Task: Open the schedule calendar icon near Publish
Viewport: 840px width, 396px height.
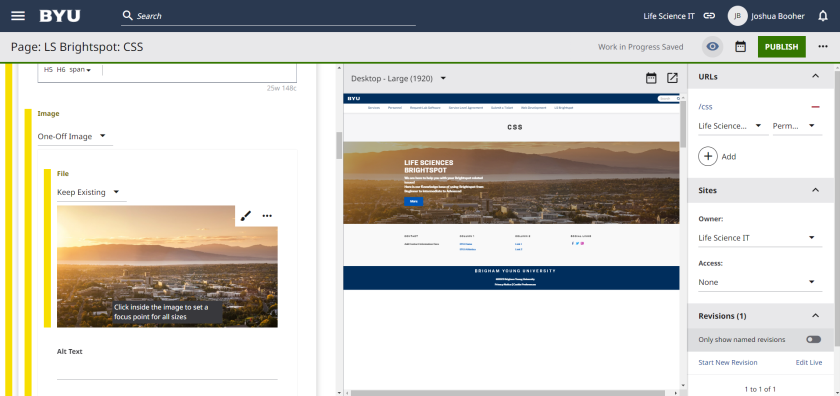Action: click(740, 47)
